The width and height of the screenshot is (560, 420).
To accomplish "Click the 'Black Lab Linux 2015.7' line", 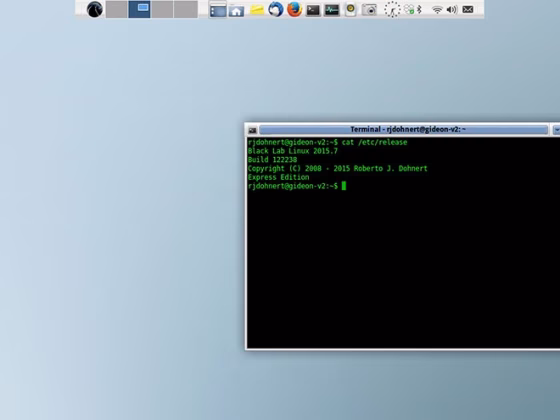I will coord(292,151).
